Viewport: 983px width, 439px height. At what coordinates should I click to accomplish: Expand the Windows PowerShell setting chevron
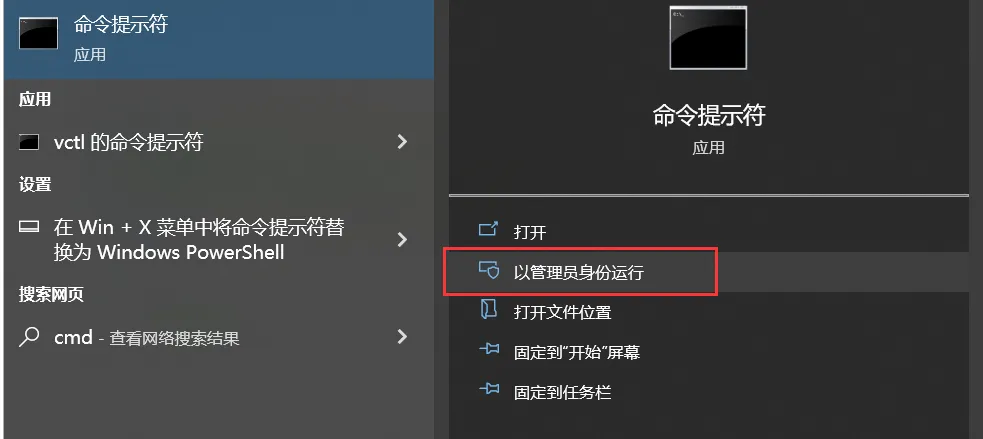402,240
